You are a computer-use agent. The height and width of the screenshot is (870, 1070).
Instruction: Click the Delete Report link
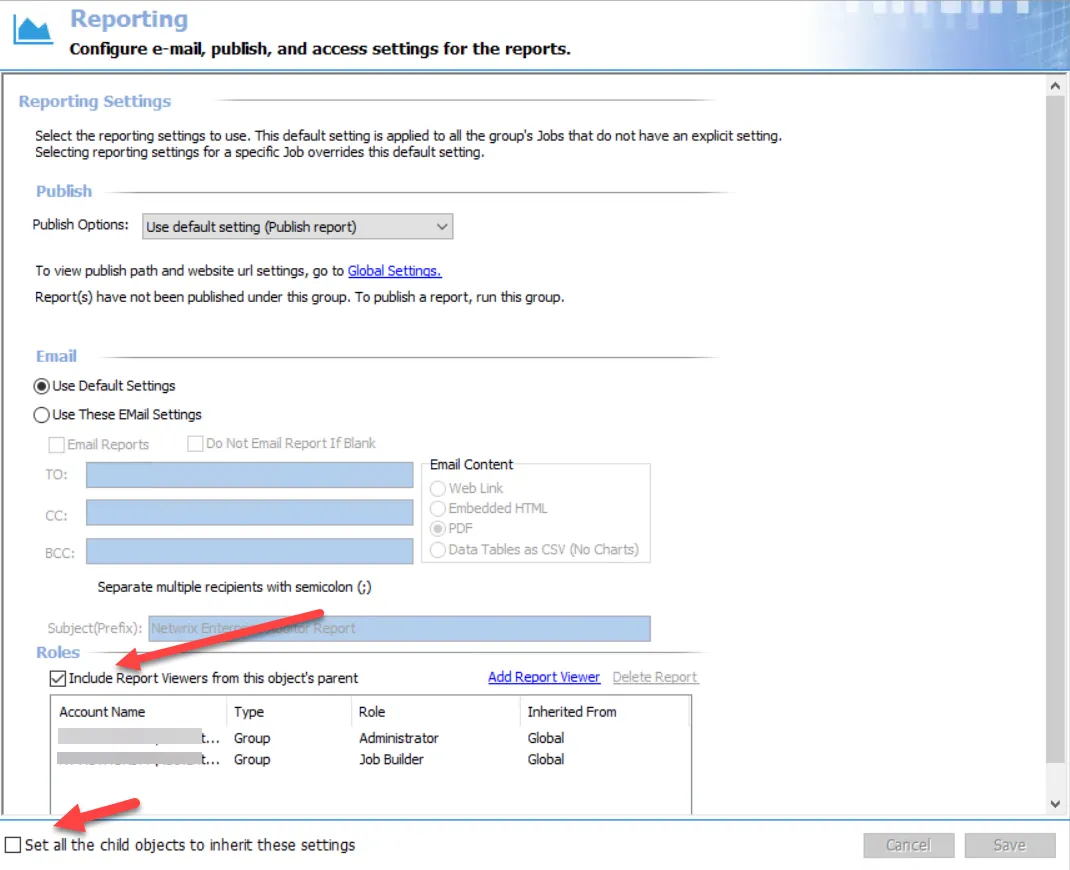click(654, 677)
